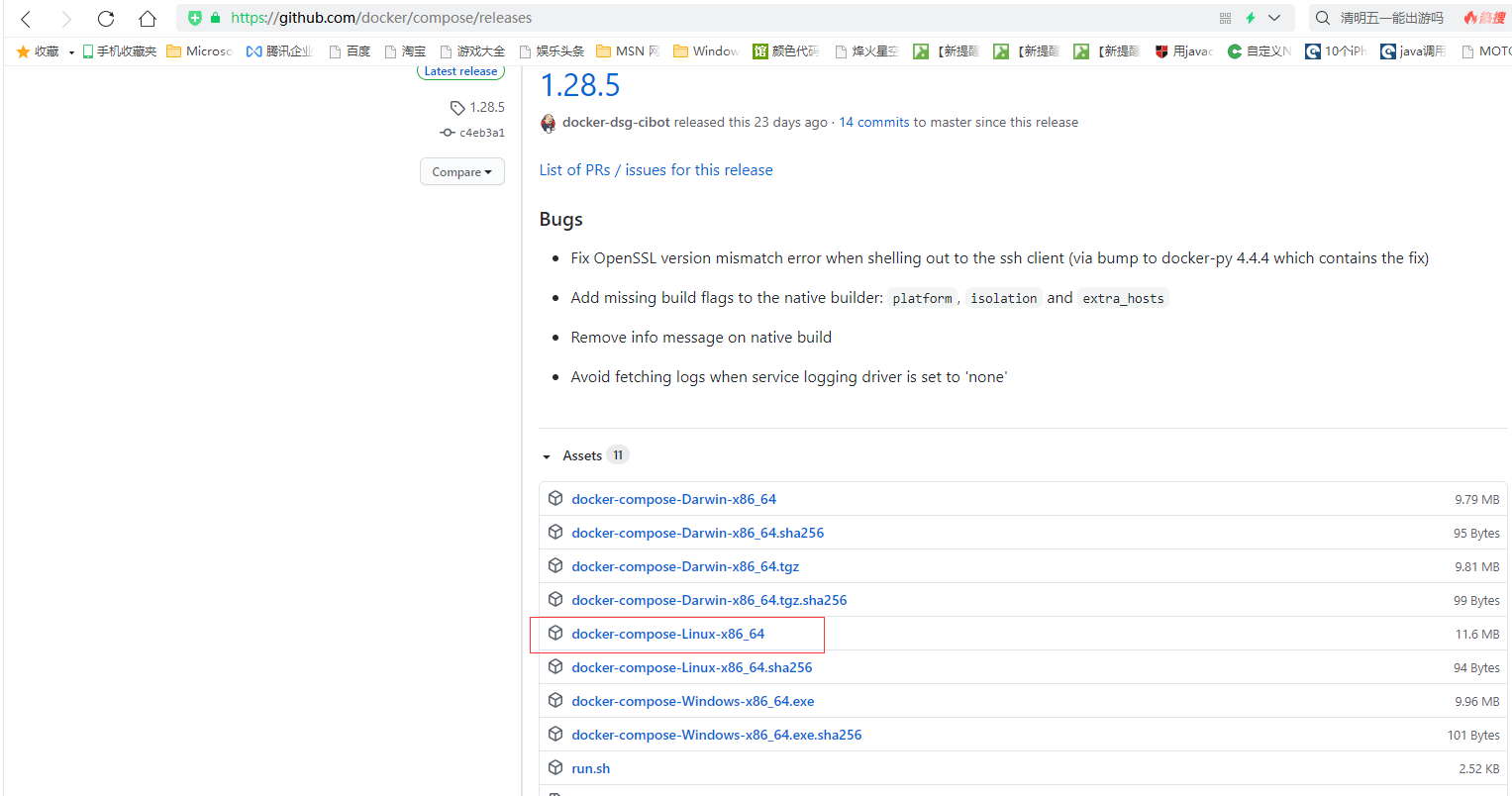This screenshot has height=796, width=1512.
Task: Open 10个PH bookmark
Action: 1336,51
